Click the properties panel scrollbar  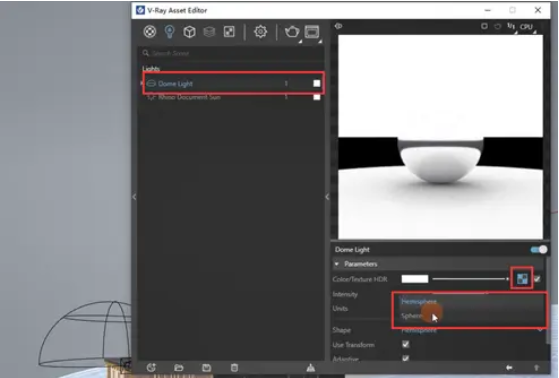tap(547, 300)
